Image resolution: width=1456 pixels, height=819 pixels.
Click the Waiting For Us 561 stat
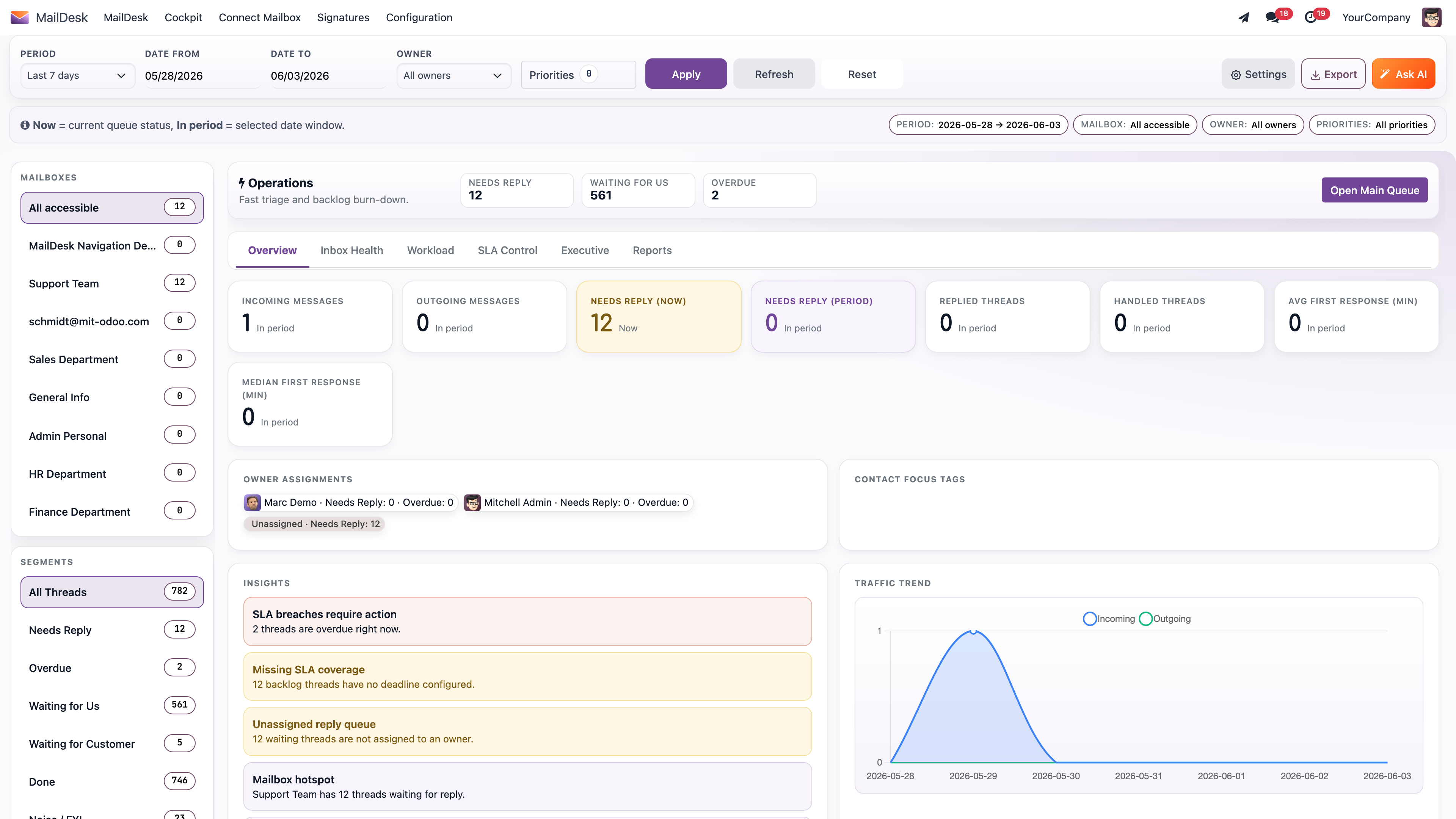pyautogui.click(x=638, y=190)
